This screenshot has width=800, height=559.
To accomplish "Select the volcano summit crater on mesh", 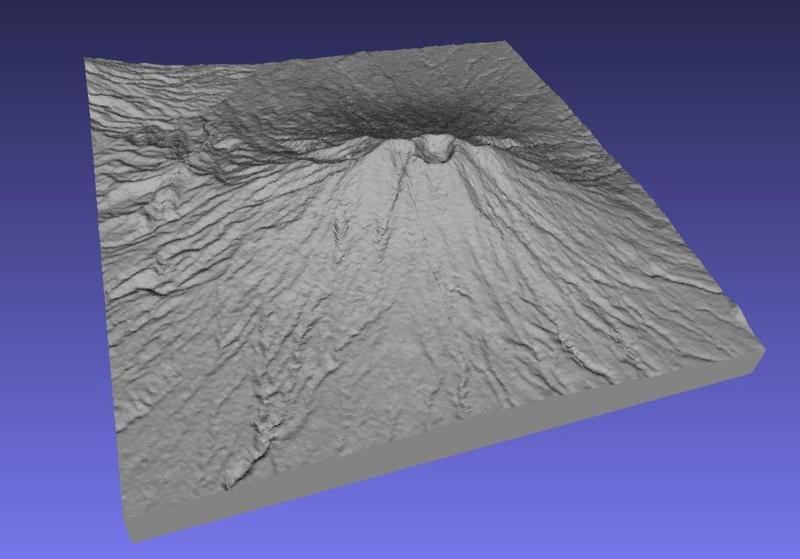I will point(434,148).
